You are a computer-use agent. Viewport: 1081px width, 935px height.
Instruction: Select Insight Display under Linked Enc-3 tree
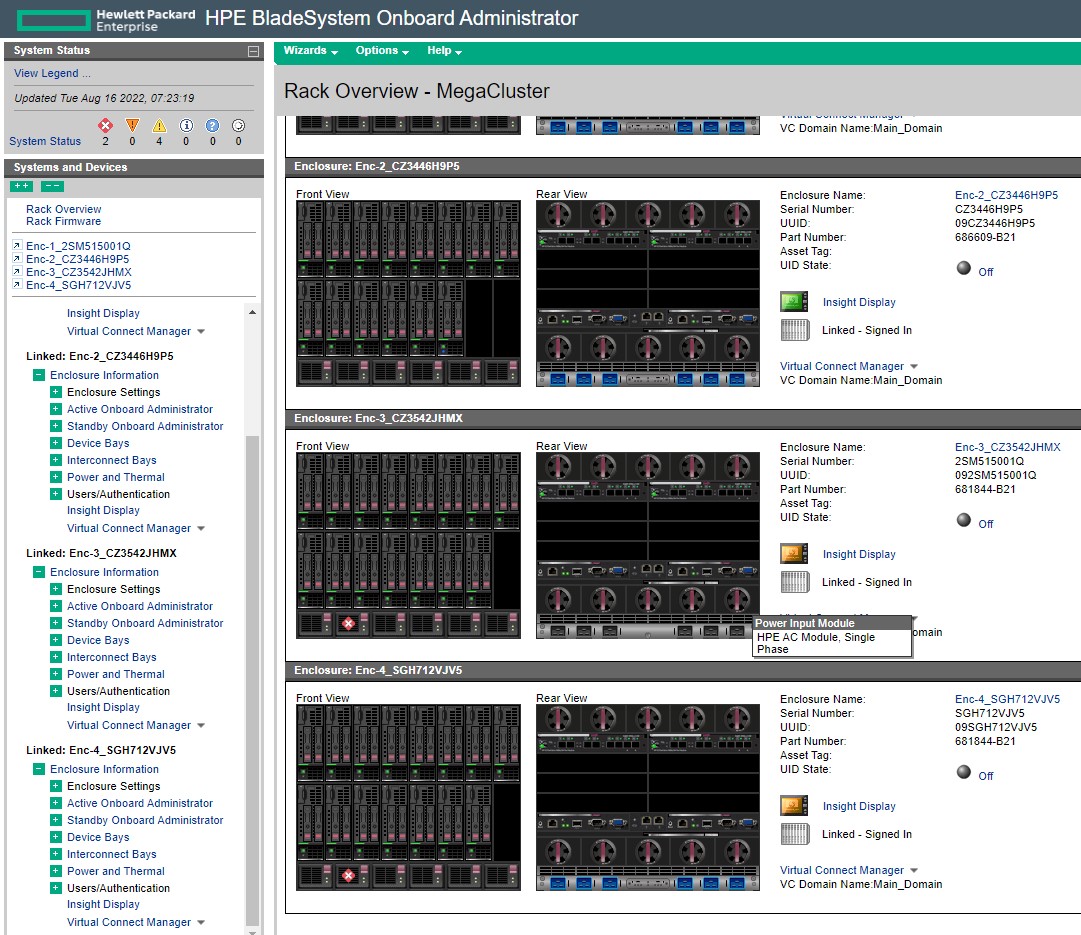click(x=103, y=707)
